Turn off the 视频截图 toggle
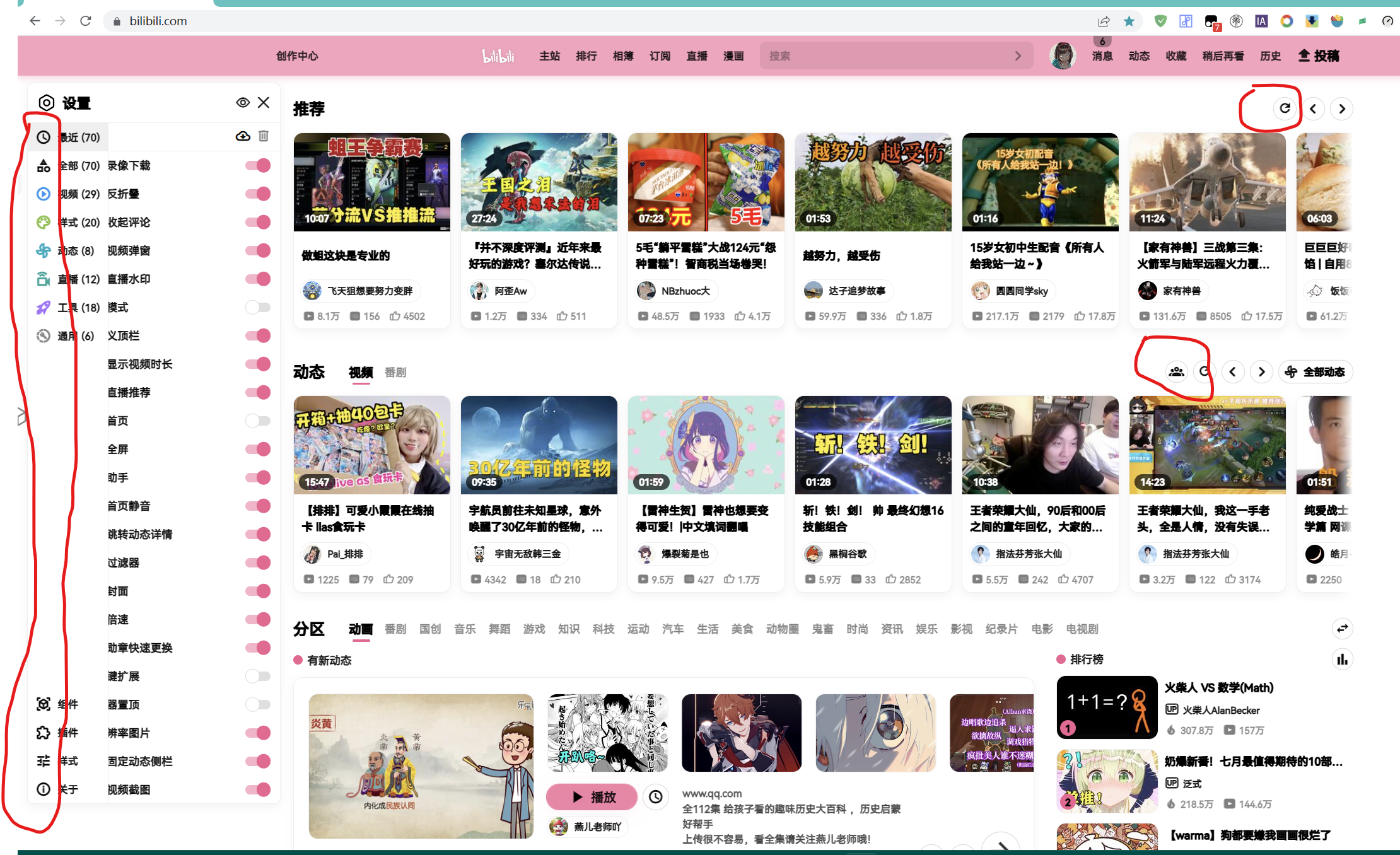 (x=257, y=789)
